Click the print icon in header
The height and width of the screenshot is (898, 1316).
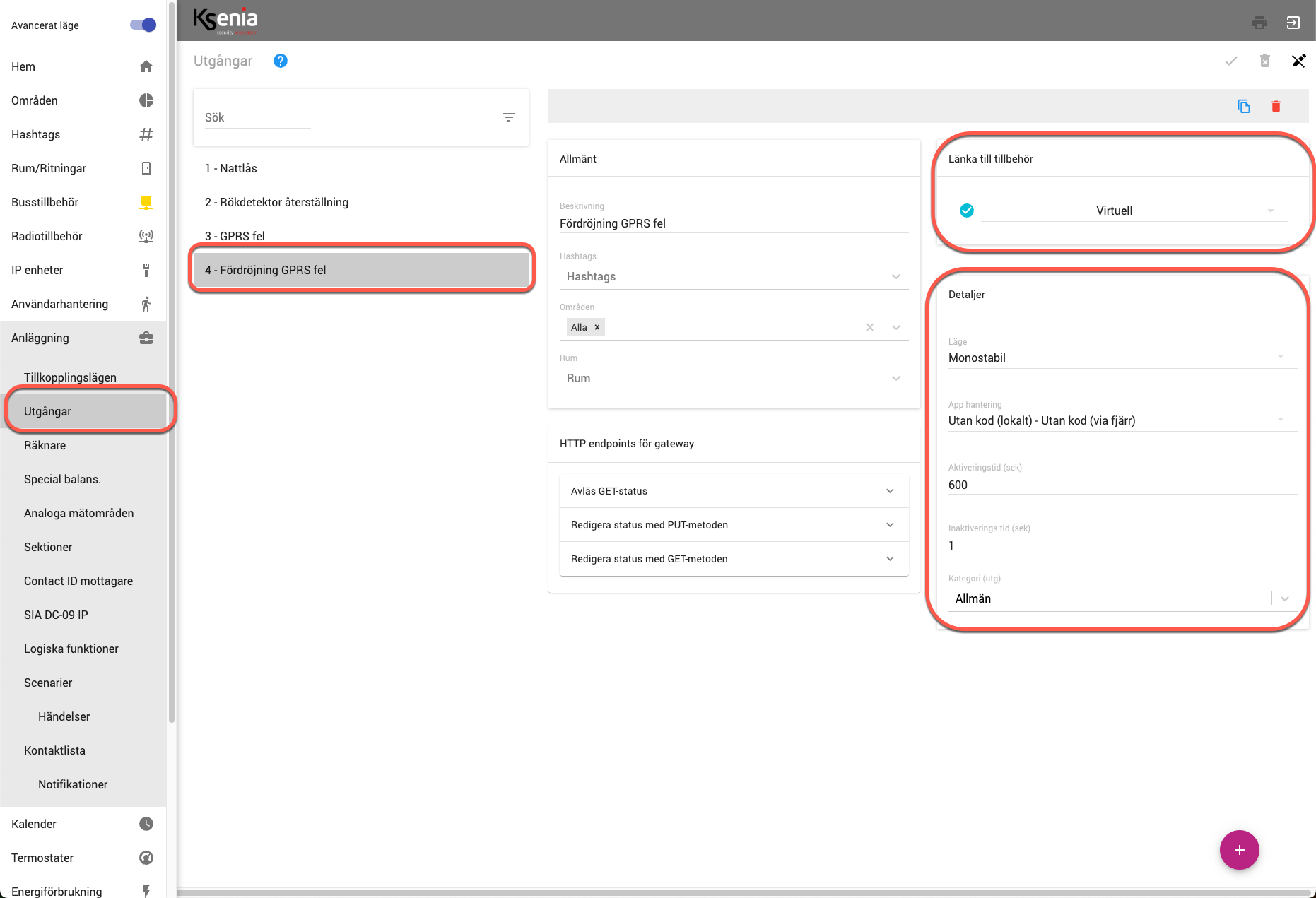[1259, 23]
